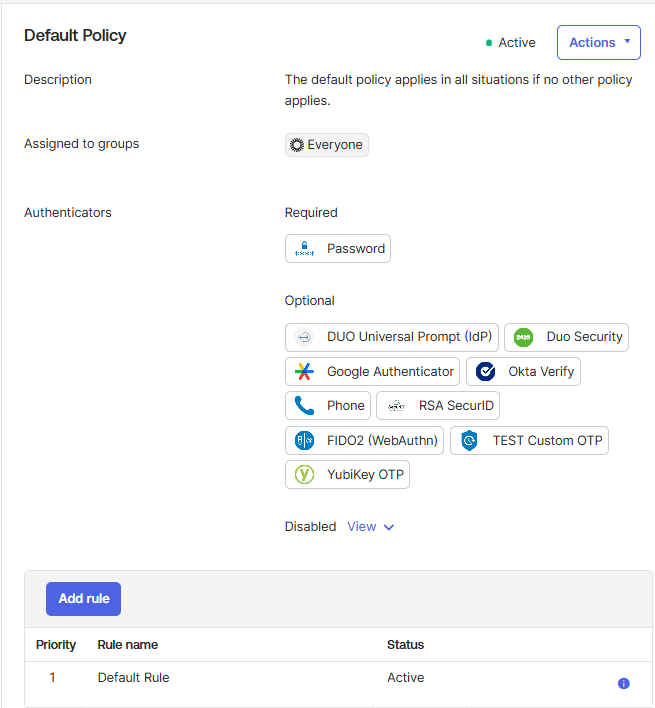Click the green Duo Security icon
The height and width of the screenshot is (708, 655).
[x=523, y=337]
